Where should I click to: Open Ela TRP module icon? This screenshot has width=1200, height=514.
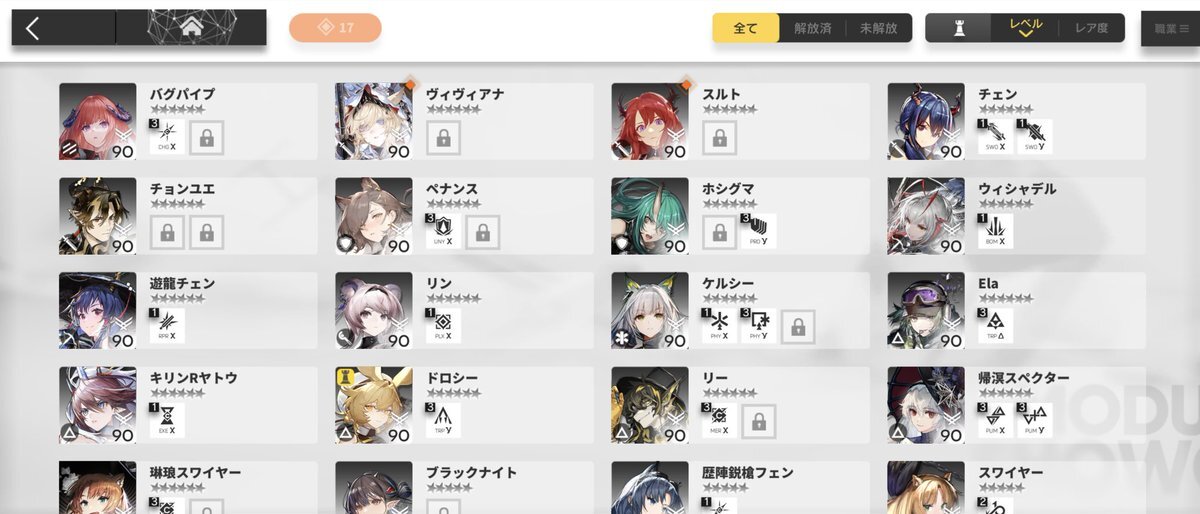click(995, 326)
